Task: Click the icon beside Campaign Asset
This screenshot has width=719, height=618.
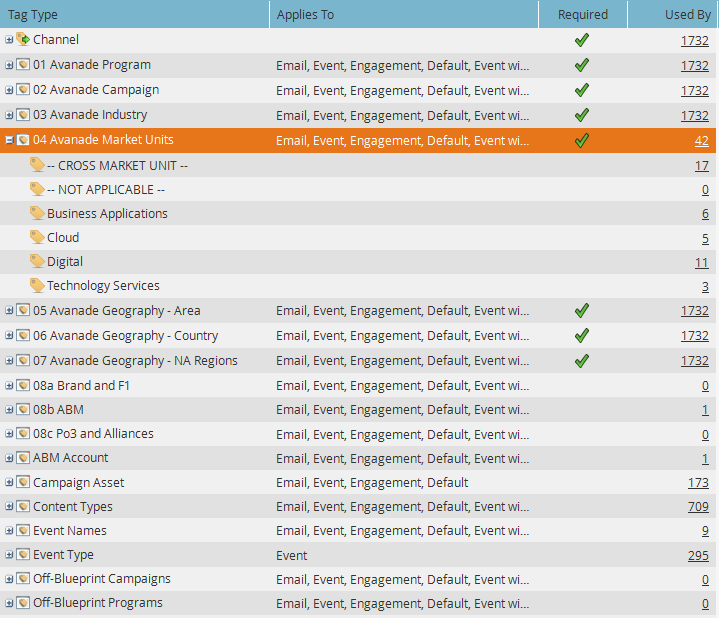Action: coord(23,483)
